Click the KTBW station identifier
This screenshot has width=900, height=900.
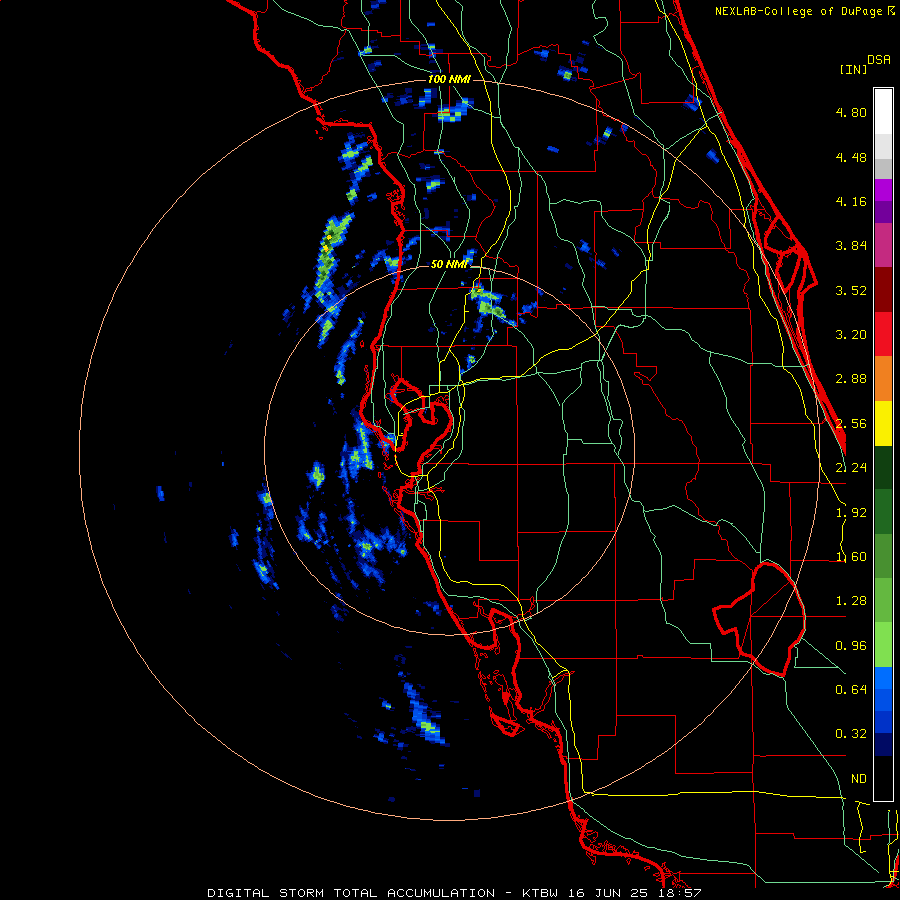click(540, 893)
